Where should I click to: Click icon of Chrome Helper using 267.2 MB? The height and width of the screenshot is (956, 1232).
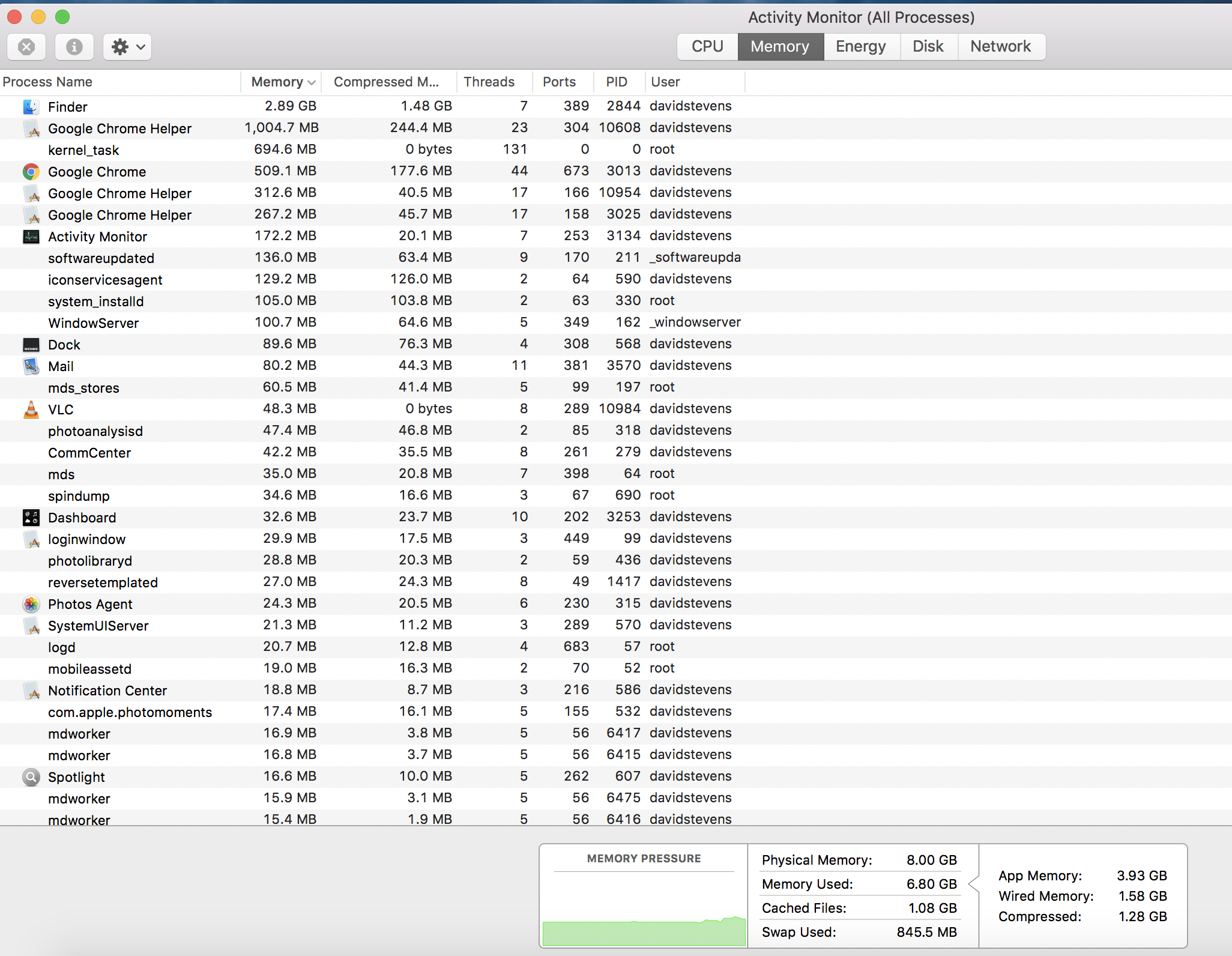point(31,215)
